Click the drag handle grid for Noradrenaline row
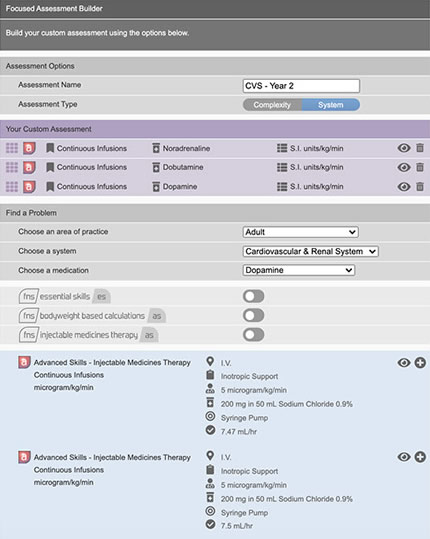This screenshot has height=539, width=430. click(12, 148)
